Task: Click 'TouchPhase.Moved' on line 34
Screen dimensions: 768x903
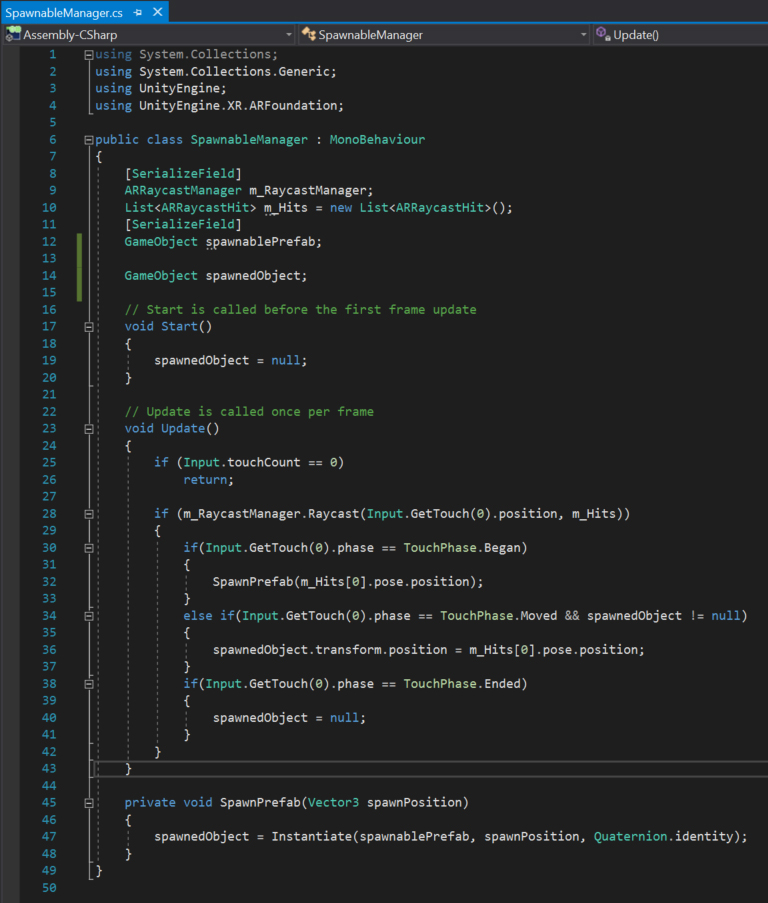Action: (x=499, y=616)
